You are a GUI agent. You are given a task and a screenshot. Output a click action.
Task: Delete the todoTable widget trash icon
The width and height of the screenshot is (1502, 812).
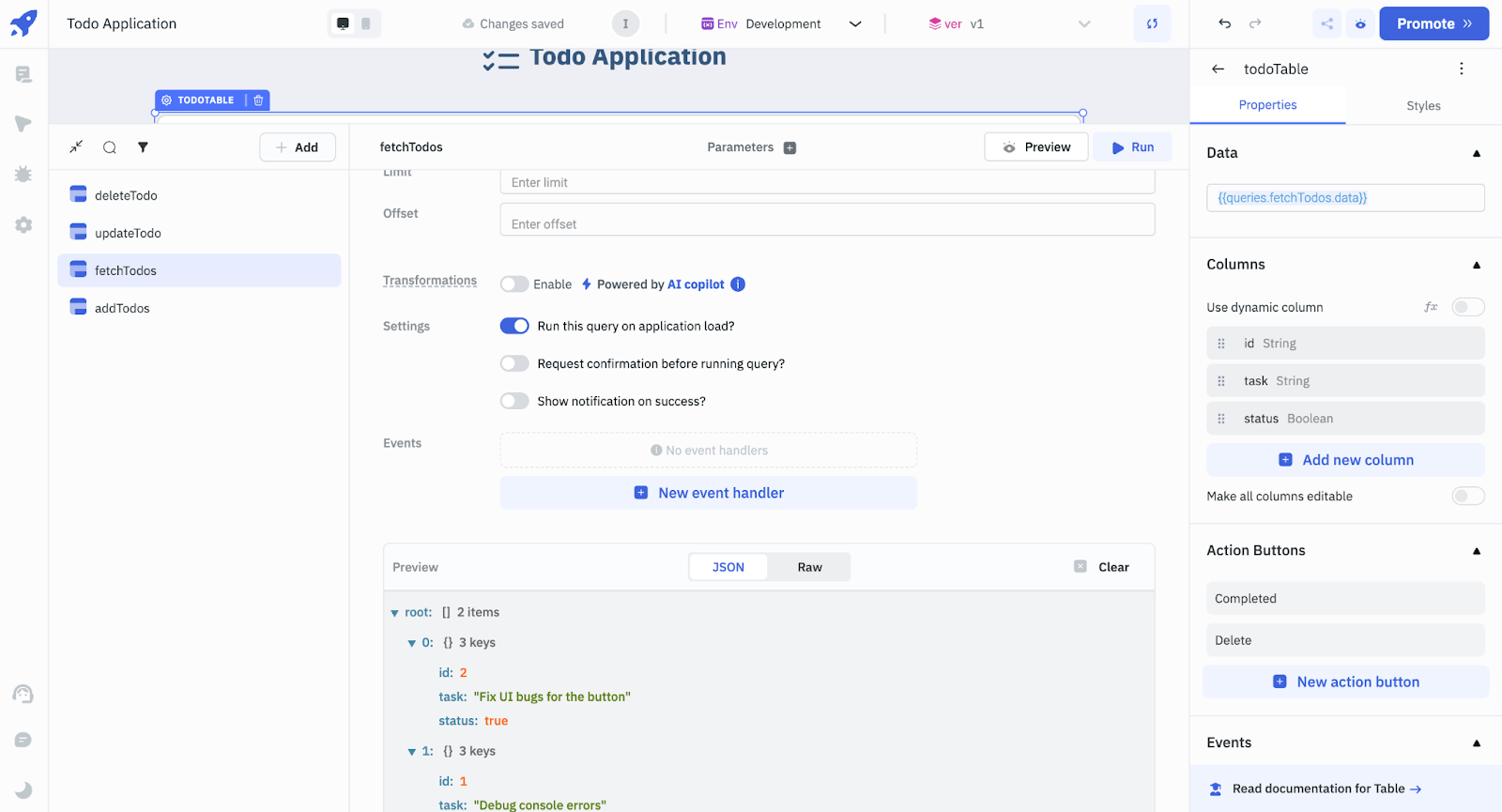click(258, 100)
